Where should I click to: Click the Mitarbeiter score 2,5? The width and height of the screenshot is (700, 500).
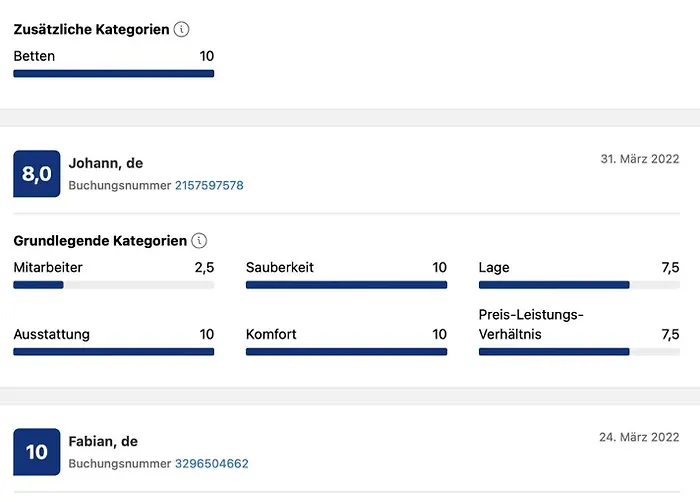(x=204, y=268)
